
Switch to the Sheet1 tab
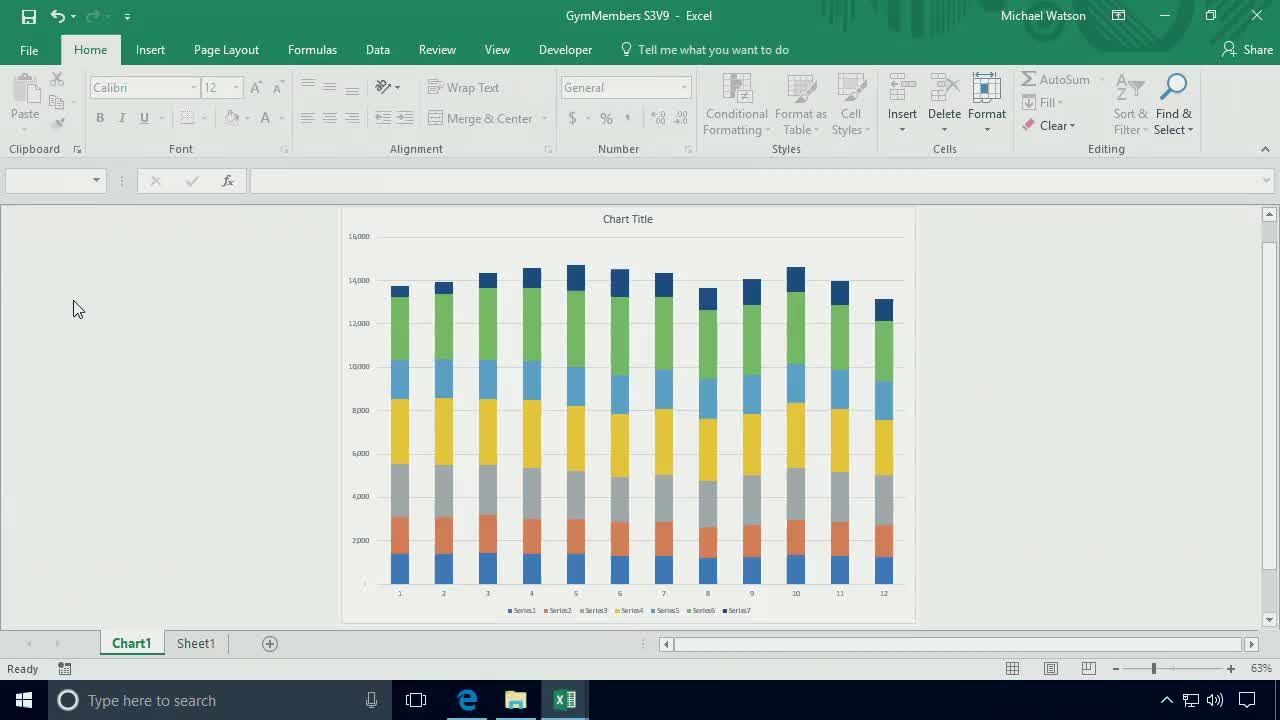click(x=196, y=643)
